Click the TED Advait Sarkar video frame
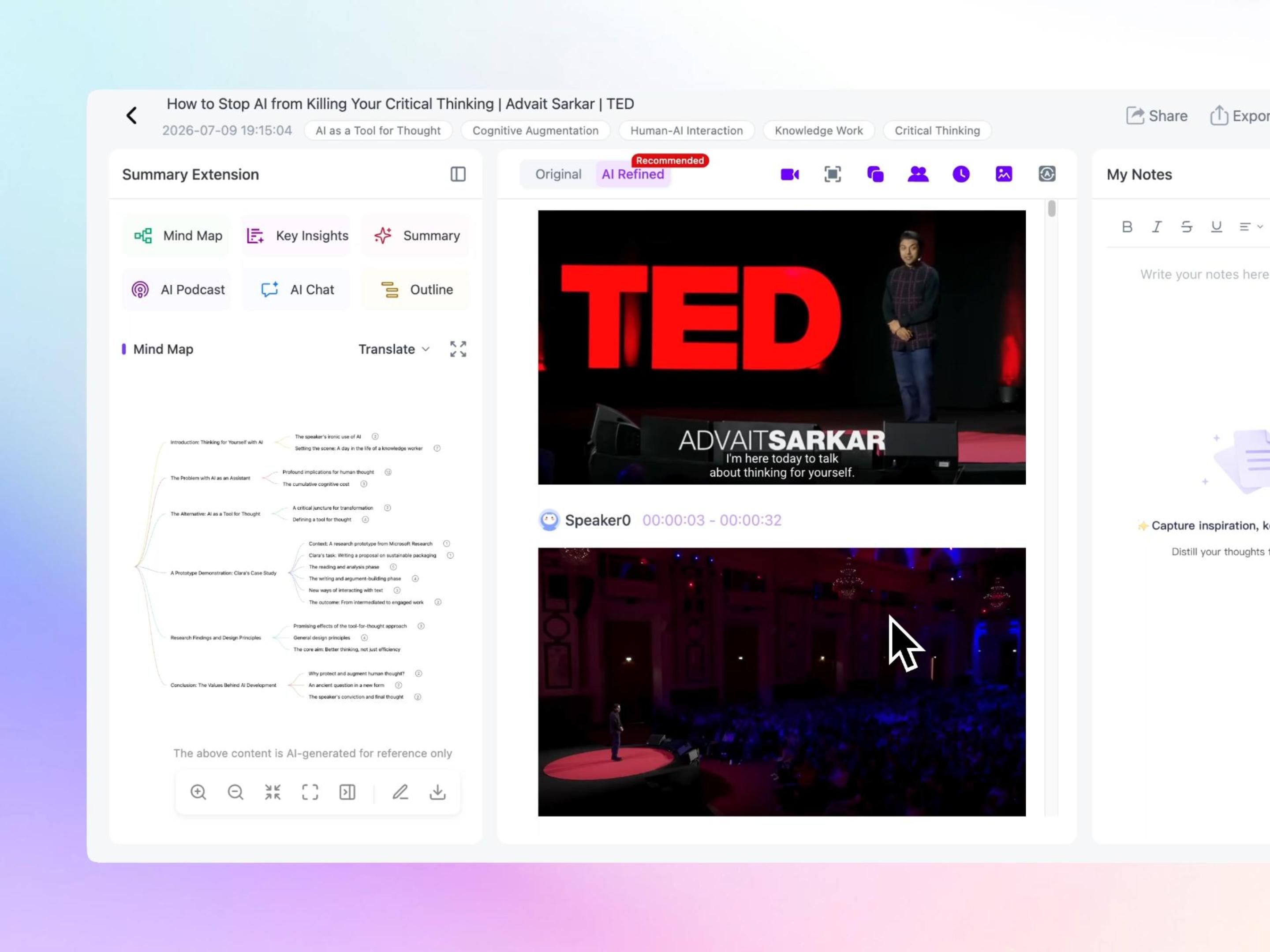This screenshot has width=1270, height=952. (x=781, y=347)
